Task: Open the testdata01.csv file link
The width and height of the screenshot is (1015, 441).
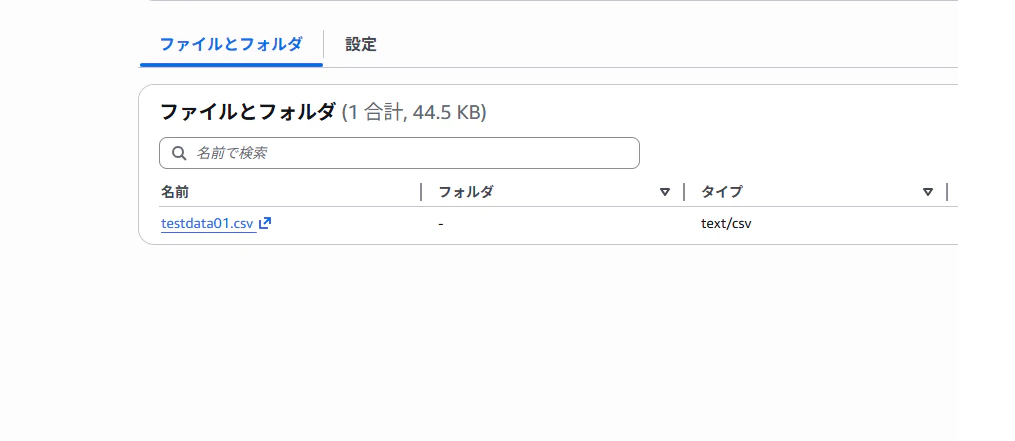Action: pyautogui.click(x=207, y=223)
